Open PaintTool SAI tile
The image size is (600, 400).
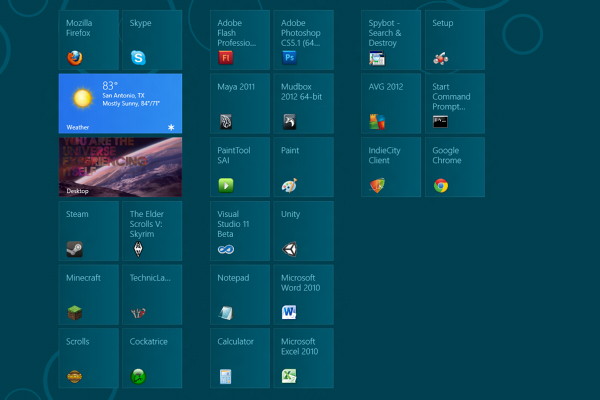[240, 167]
